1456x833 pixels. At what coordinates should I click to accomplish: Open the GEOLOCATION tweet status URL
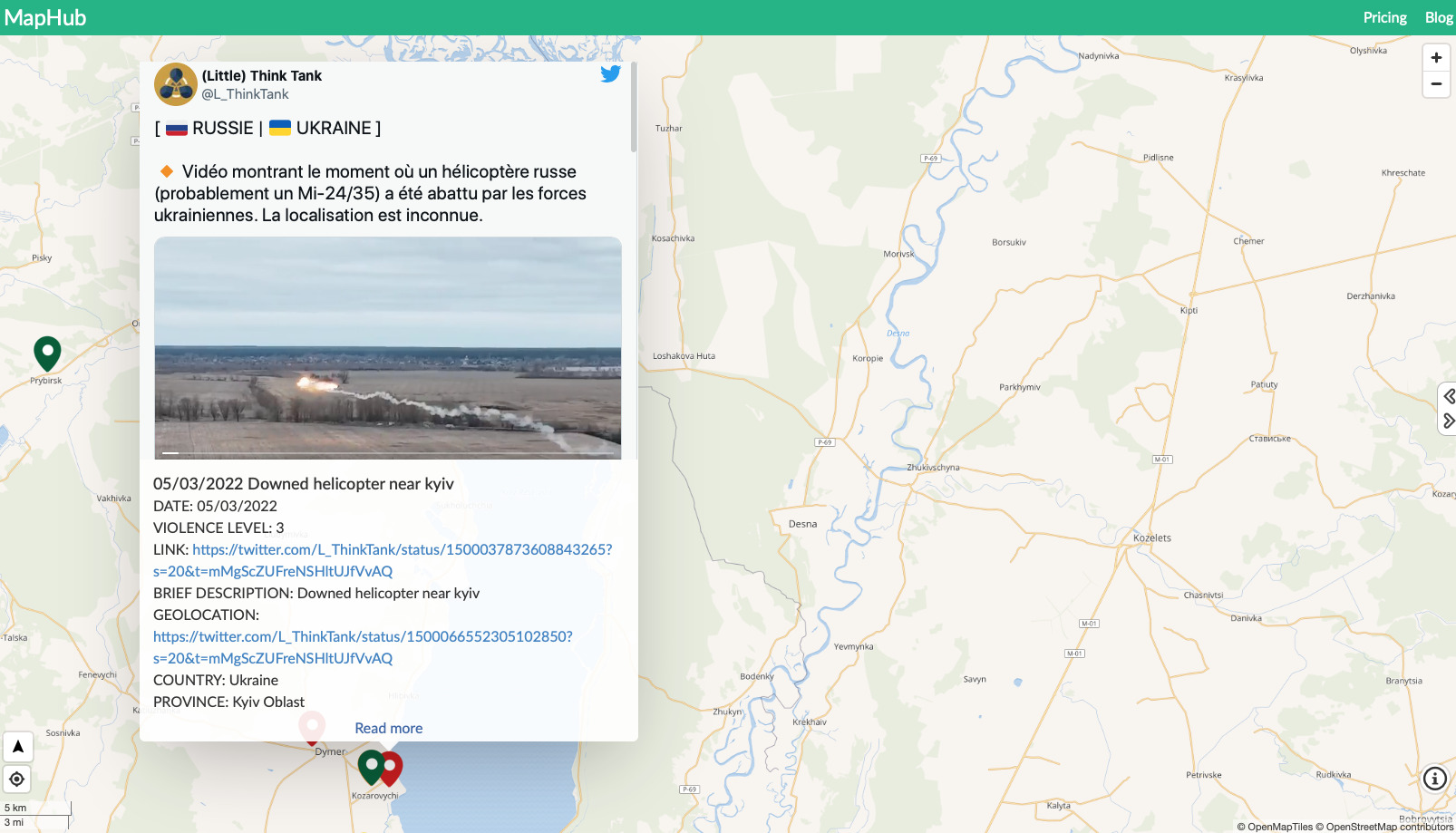click(x=363, y=647)
